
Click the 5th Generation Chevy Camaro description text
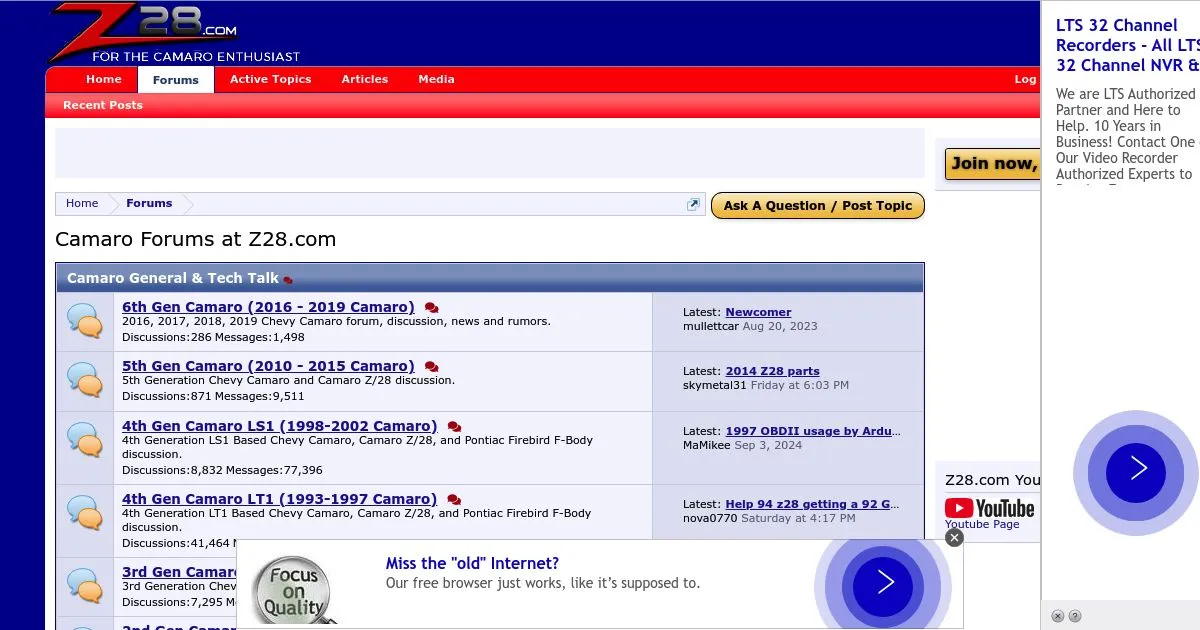(x=288, y=380)
